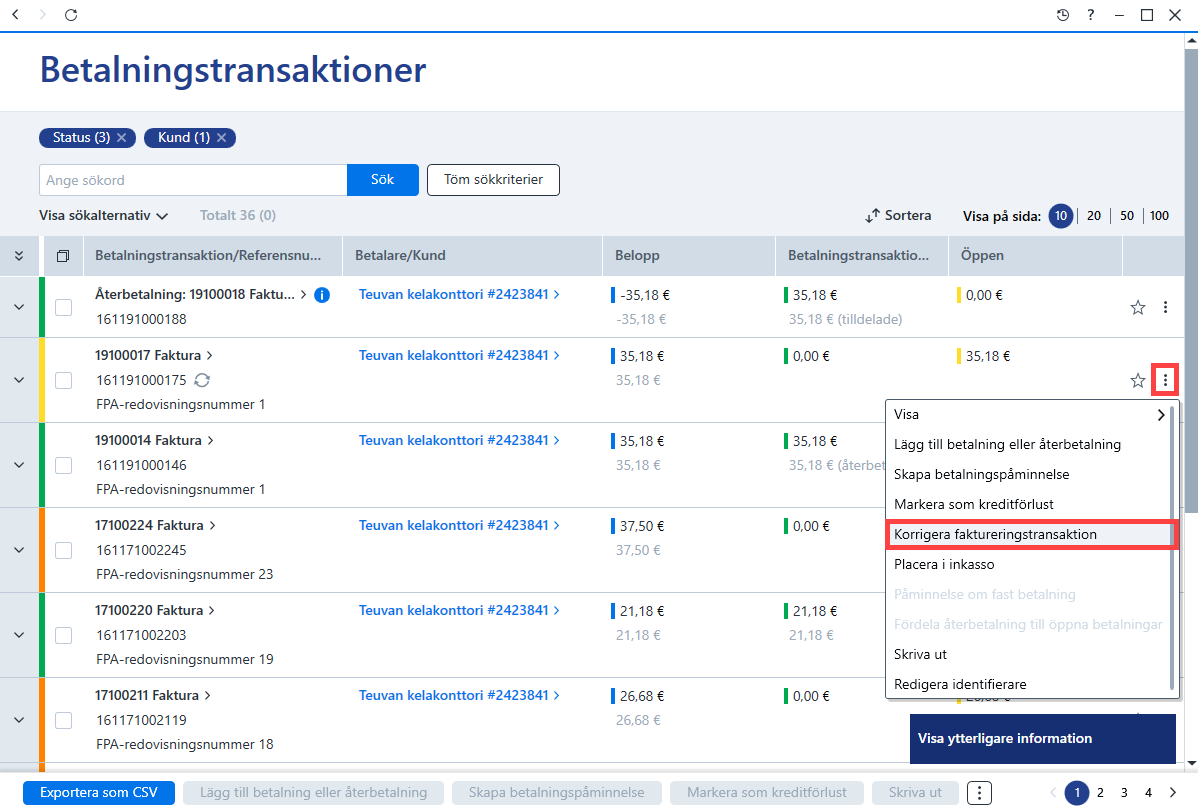Go to page 2 in pagination

(x=1100, y=792)
